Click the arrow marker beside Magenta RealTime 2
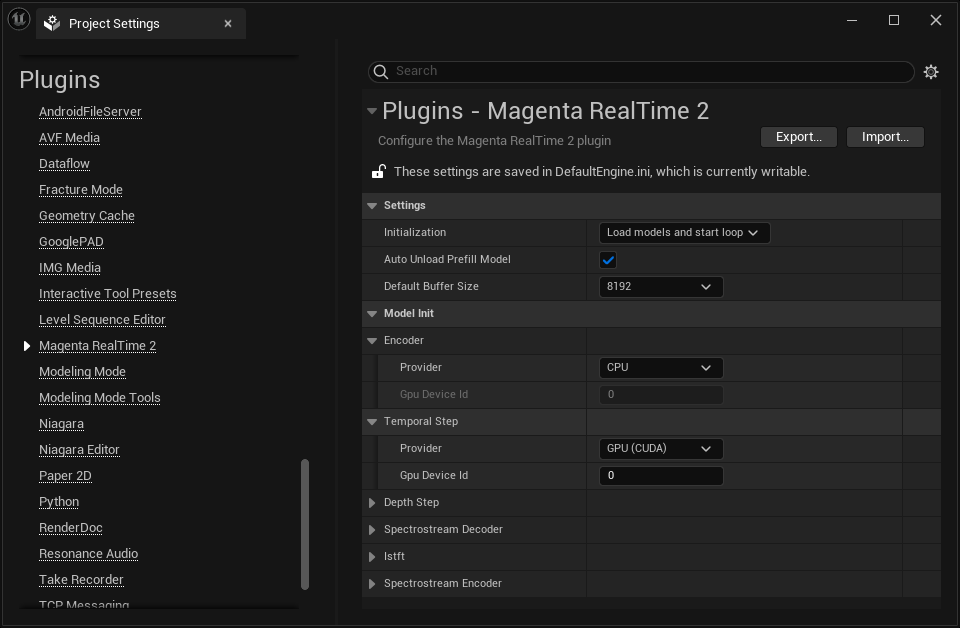Screen dimensions: 960x628 (x=26, y=346)
